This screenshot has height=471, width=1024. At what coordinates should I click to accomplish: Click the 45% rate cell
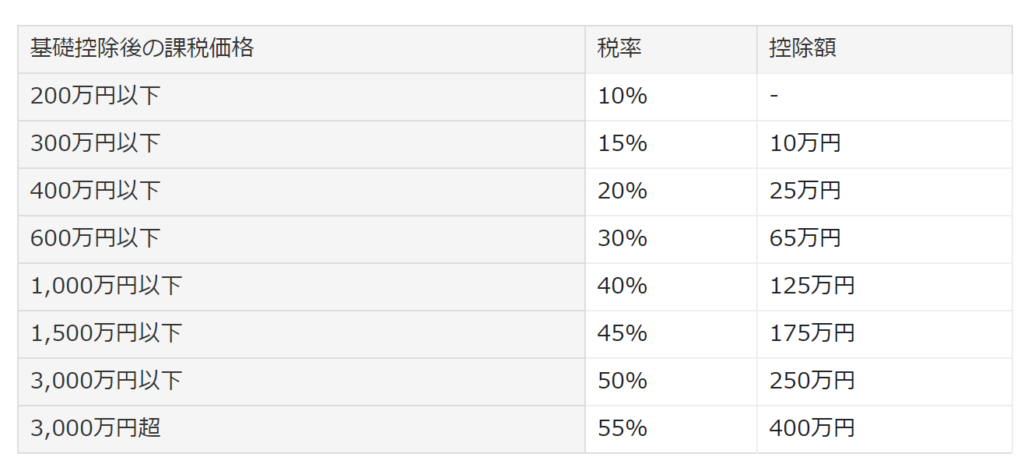[671, 334]
